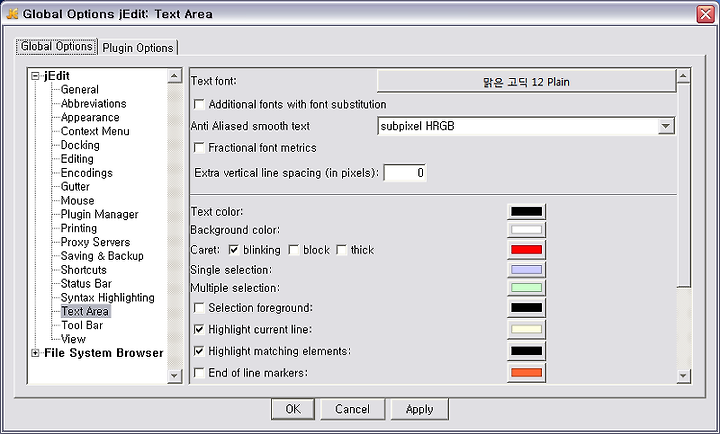The height and width of the screenshot is (434, 720).
Task: Click the Text font chooser button
Action: pos(526,82)
